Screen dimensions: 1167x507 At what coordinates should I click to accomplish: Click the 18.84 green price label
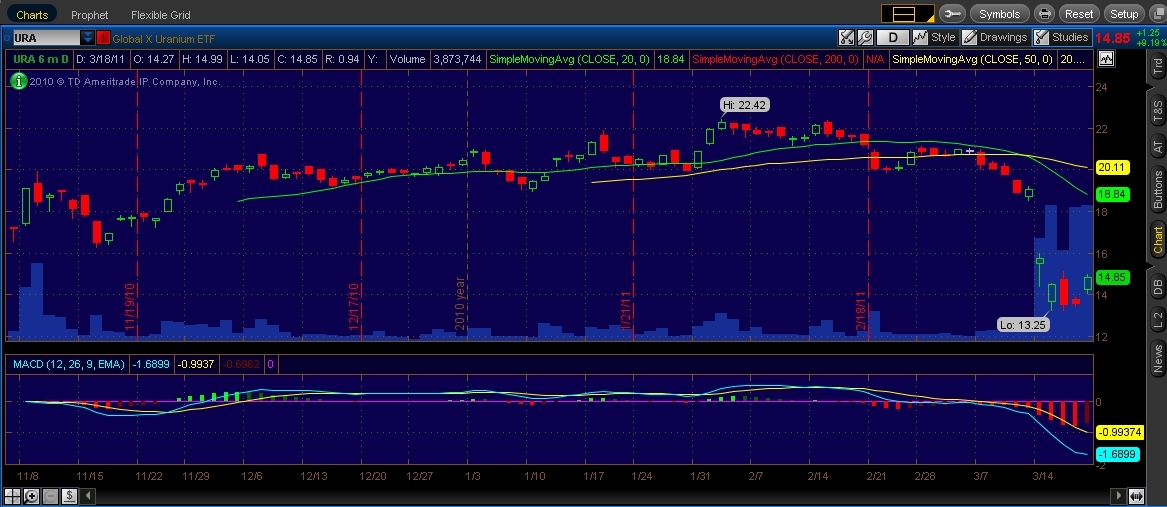click(1111, 194)
